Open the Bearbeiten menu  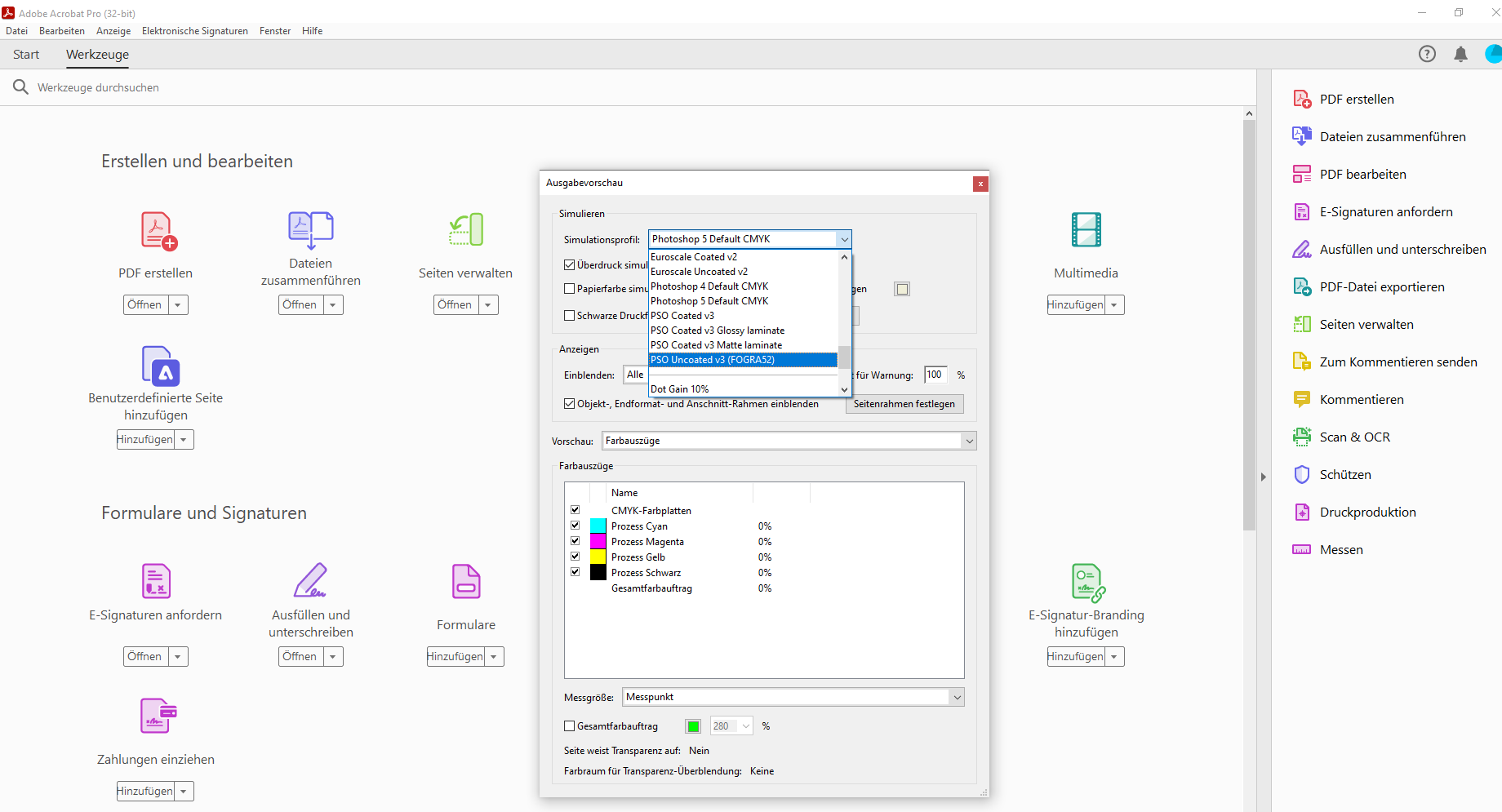[x=62, y=31]
